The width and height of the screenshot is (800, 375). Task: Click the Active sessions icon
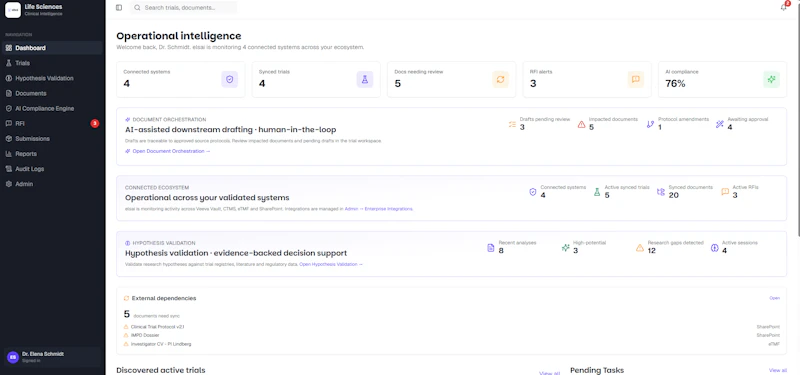(714, 247)
